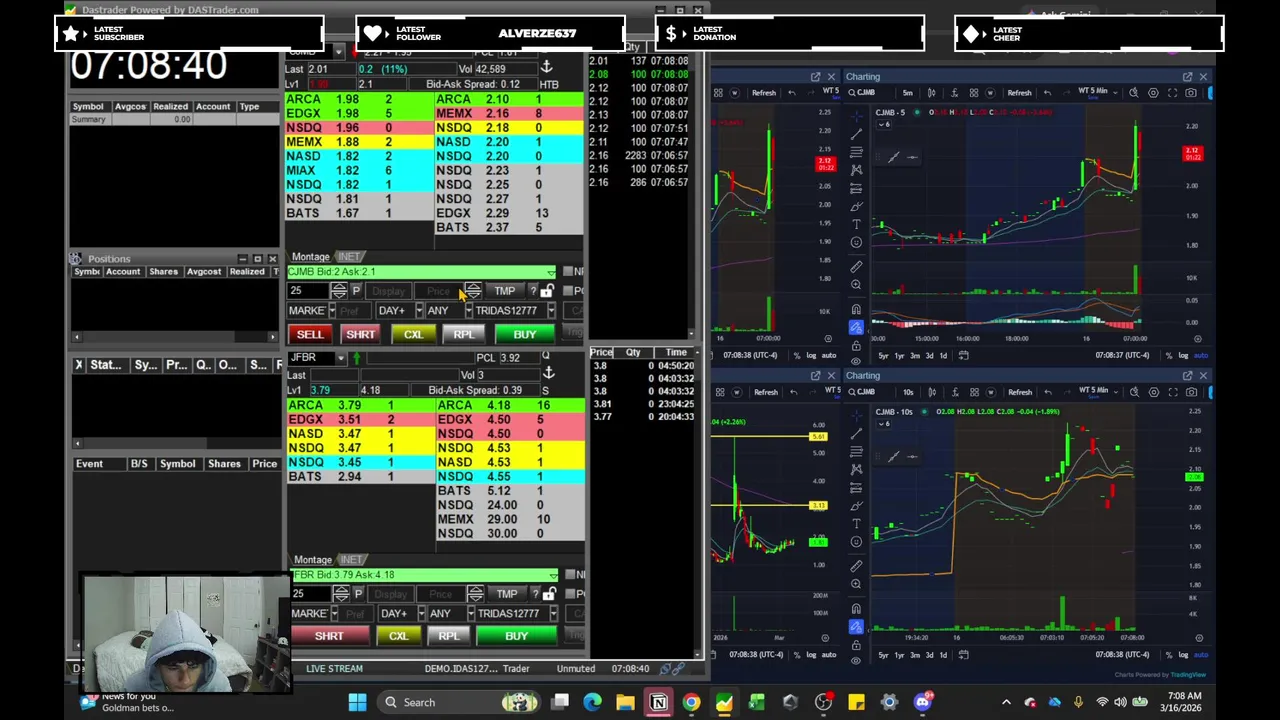
Task: Select text tool in lower chart sidebar
Action: [x=856, y=523]
